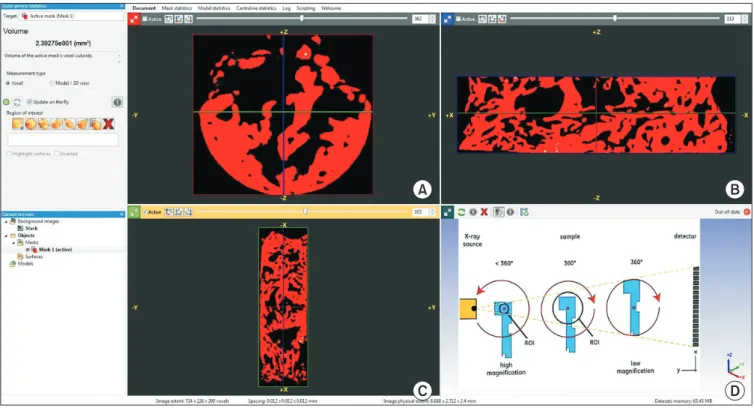Click the second view-tool icon in view B toolbar
Screen dimensions: 754x408
pyautogui.click(x=492, y=19)
